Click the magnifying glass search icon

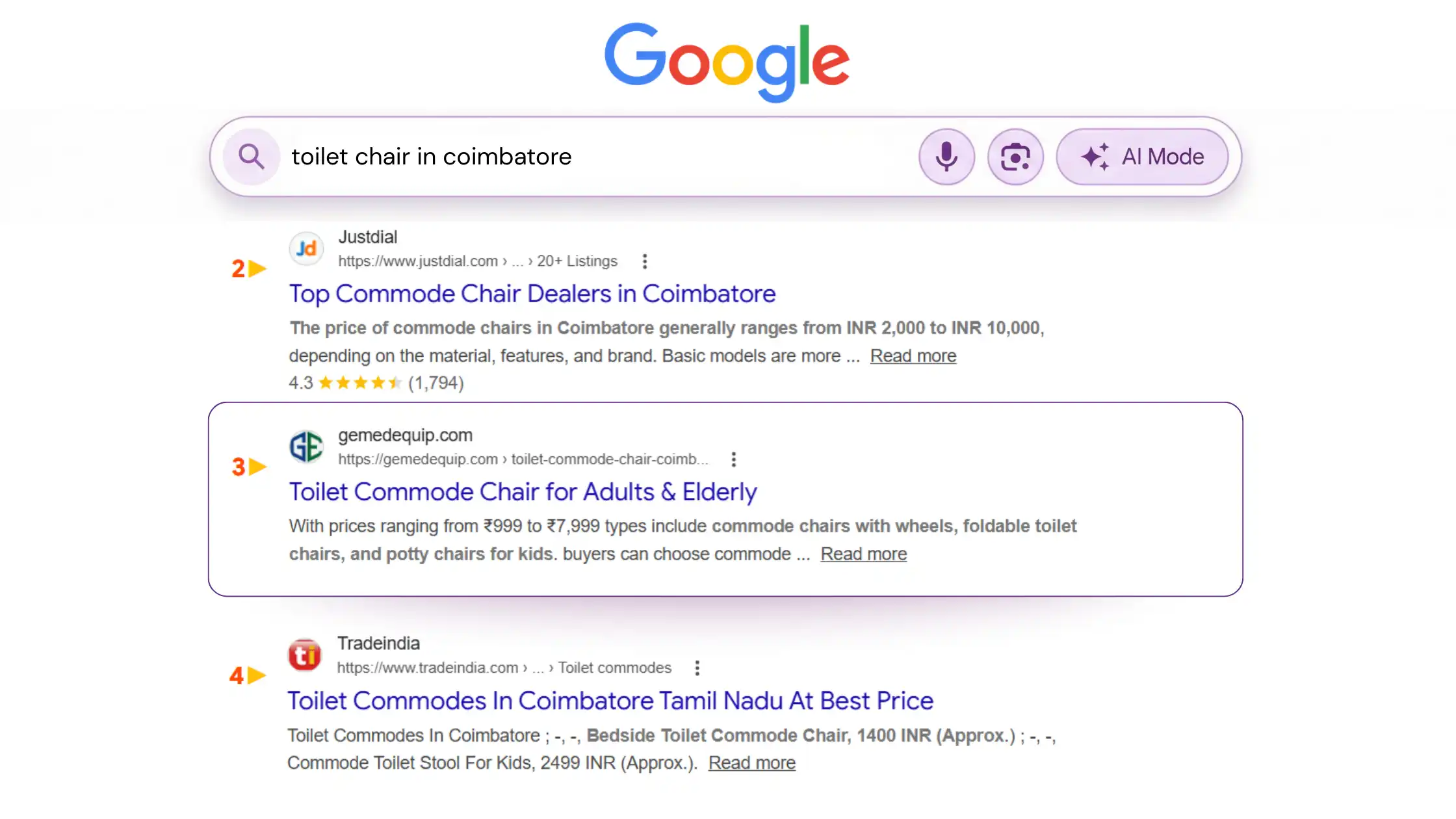pyautogui.click(x=251, y=157)
